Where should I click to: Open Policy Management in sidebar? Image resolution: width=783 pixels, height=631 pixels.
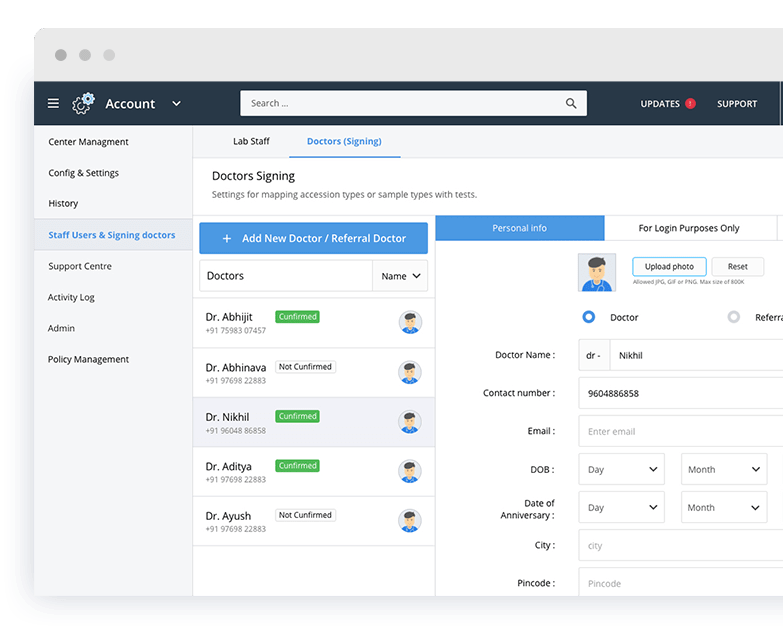tap(88, 359)
